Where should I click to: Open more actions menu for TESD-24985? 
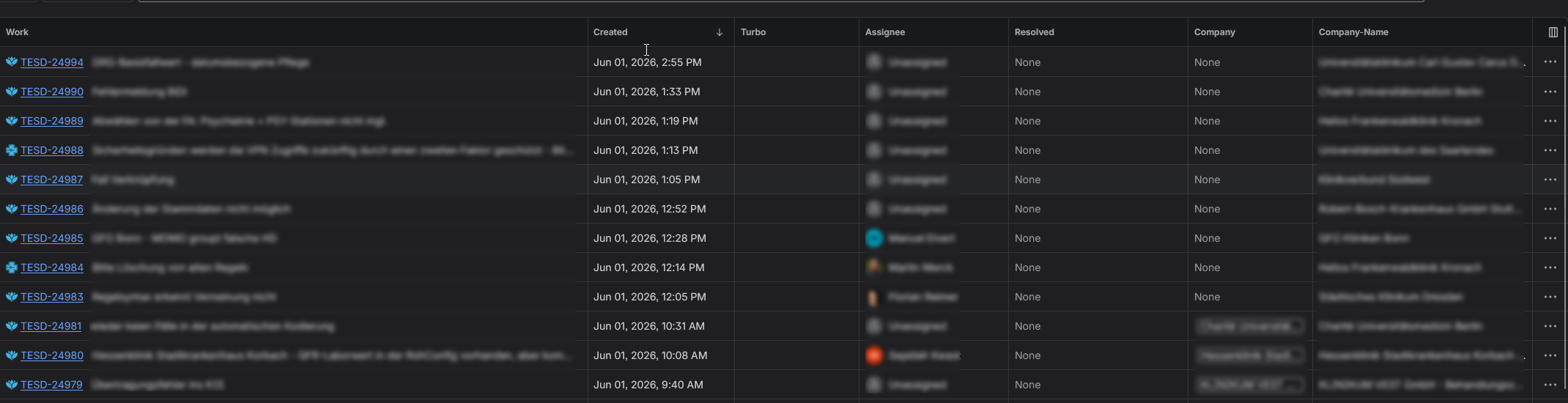tap(1550, 238)
